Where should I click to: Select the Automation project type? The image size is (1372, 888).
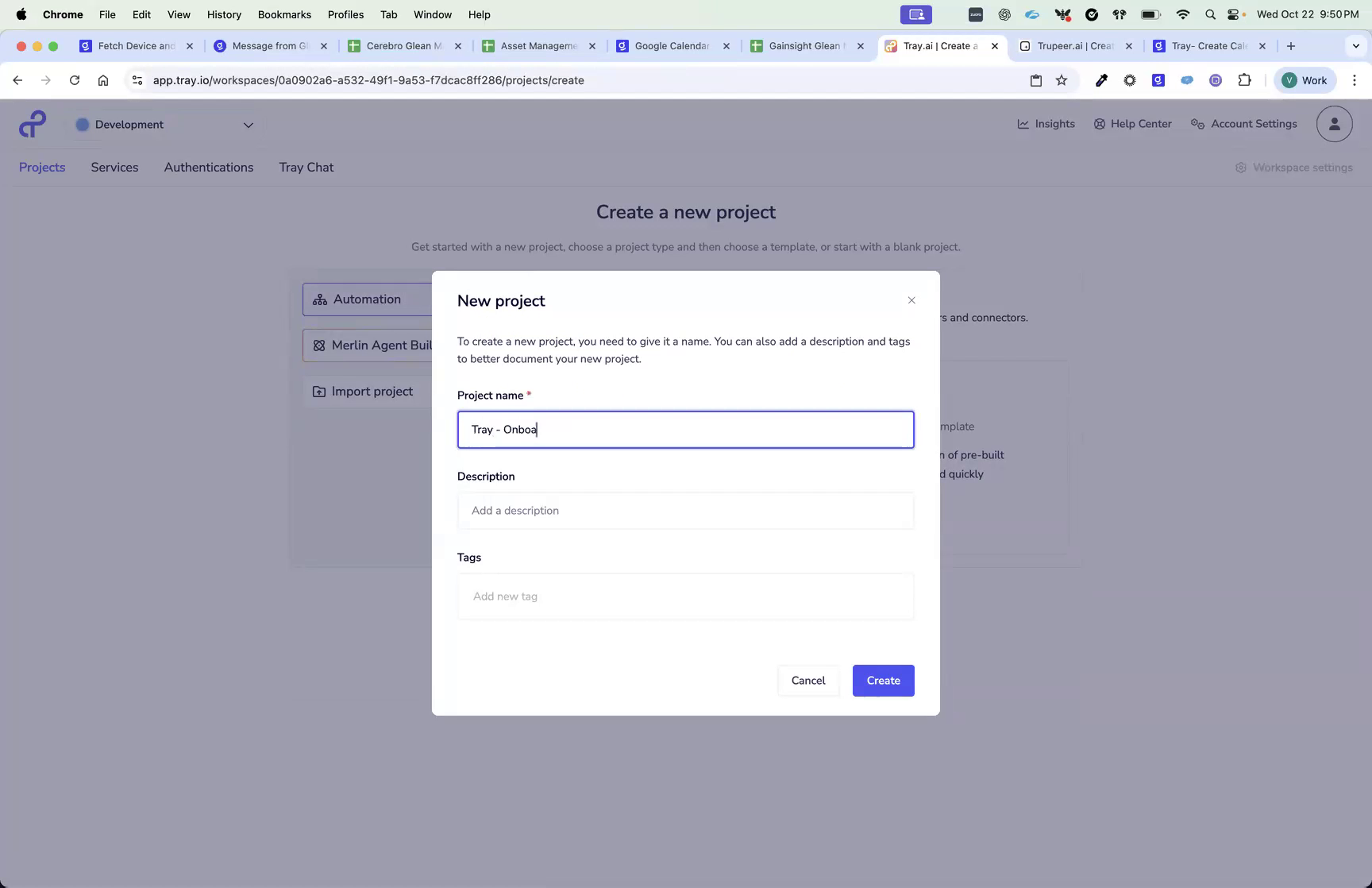[366, 299]
